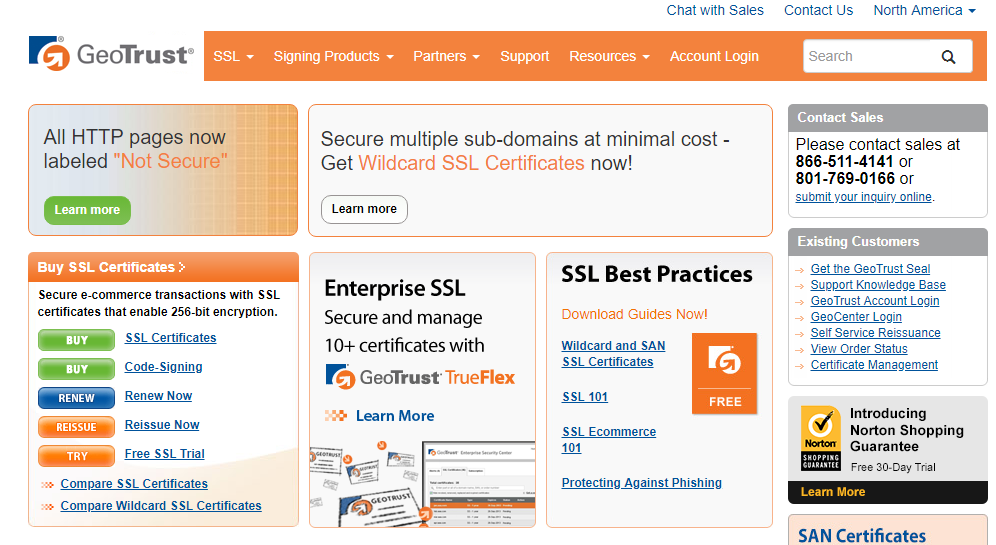996x545 pixels.
Task: Click the orange REISSUE button
Action: pos(76,427)
